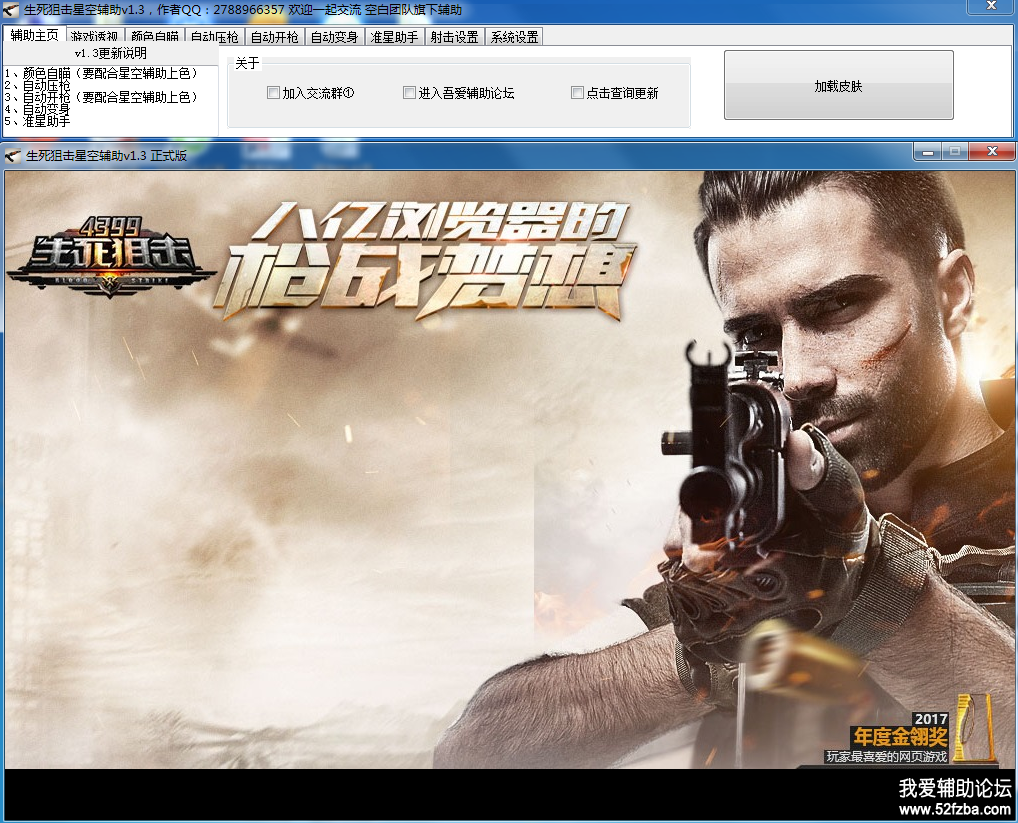The height and width of the screenshot is (823, 1018).
Task: Click the 3、自动开枪 update note line
Action: click(100, 97)
